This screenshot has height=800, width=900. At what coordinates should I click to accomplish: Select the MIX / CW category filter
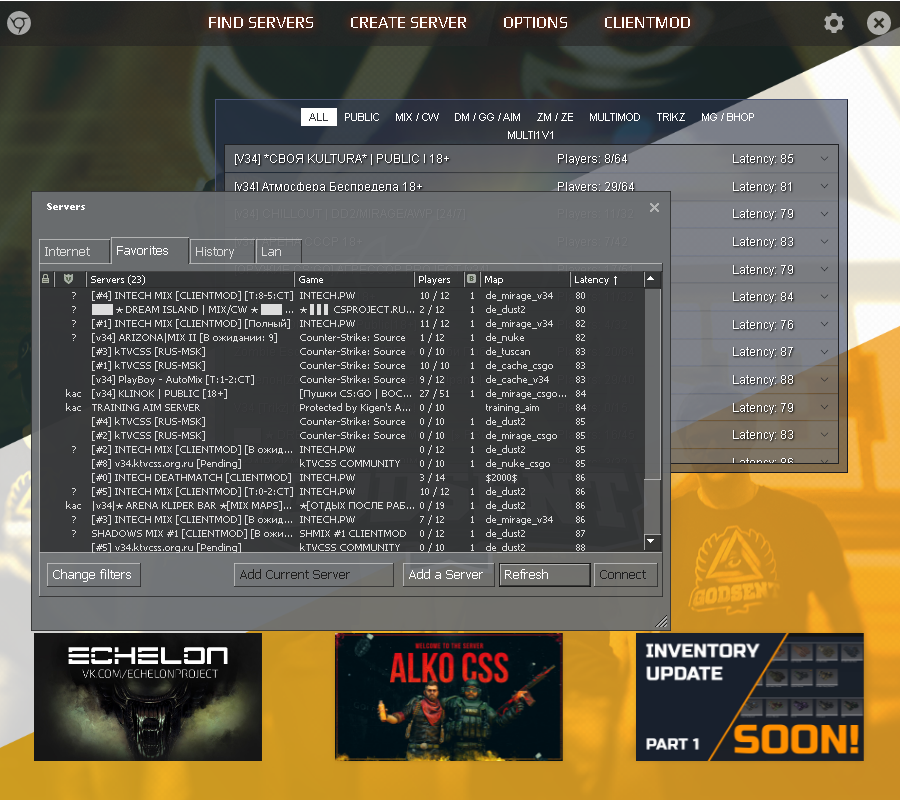click(417, 117)
